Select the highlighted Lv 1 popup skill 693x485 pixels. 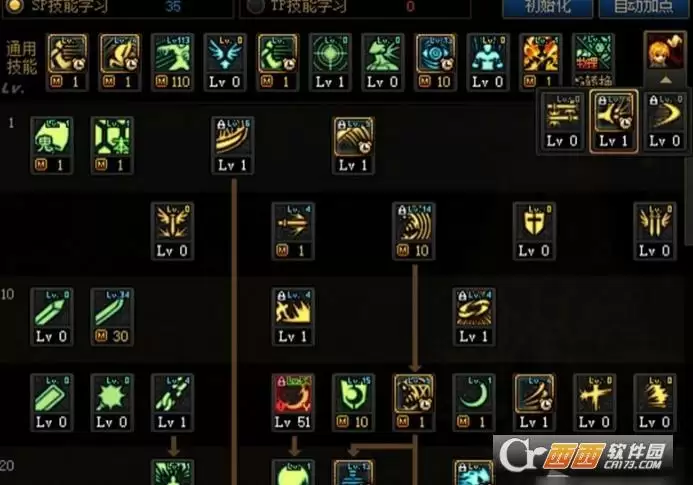pyautogui.click(x=613, y=121)
